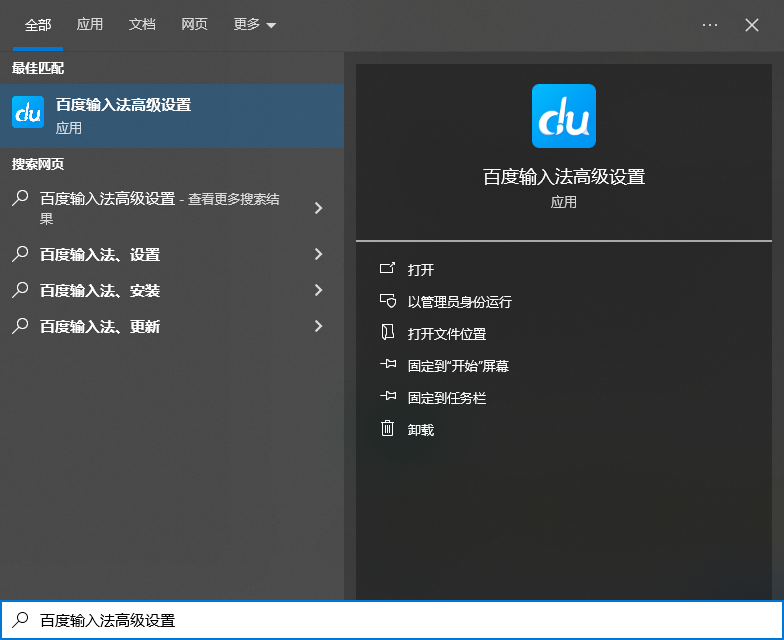Expand the chevron for 百度输入法、安装
This screenshot has width=784, height=640.
pyautogui.click(x=318, y=290)
